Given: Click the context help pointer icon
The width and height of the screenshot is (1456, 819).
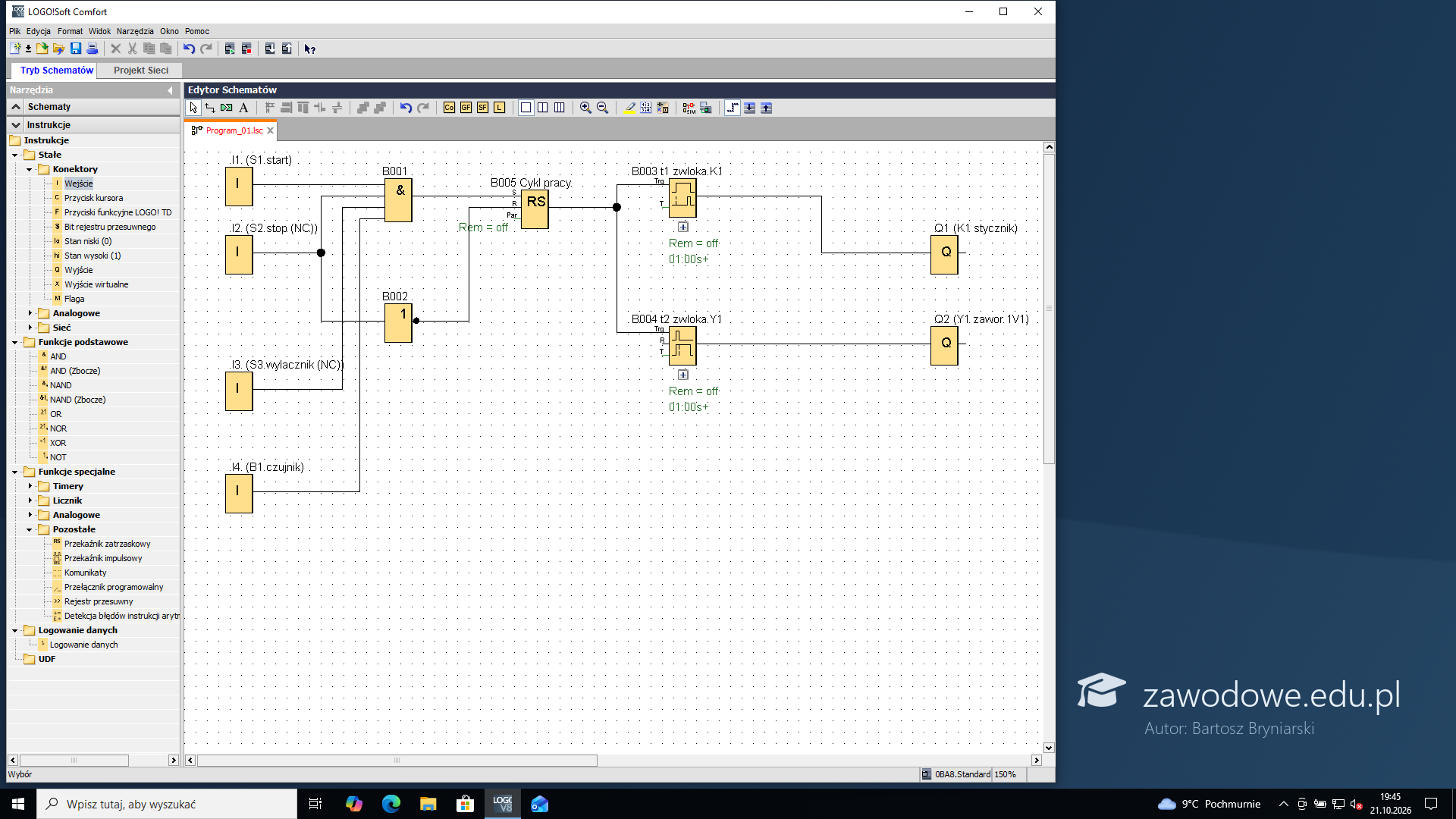Looking at the screenshot, I should [309, 49].
